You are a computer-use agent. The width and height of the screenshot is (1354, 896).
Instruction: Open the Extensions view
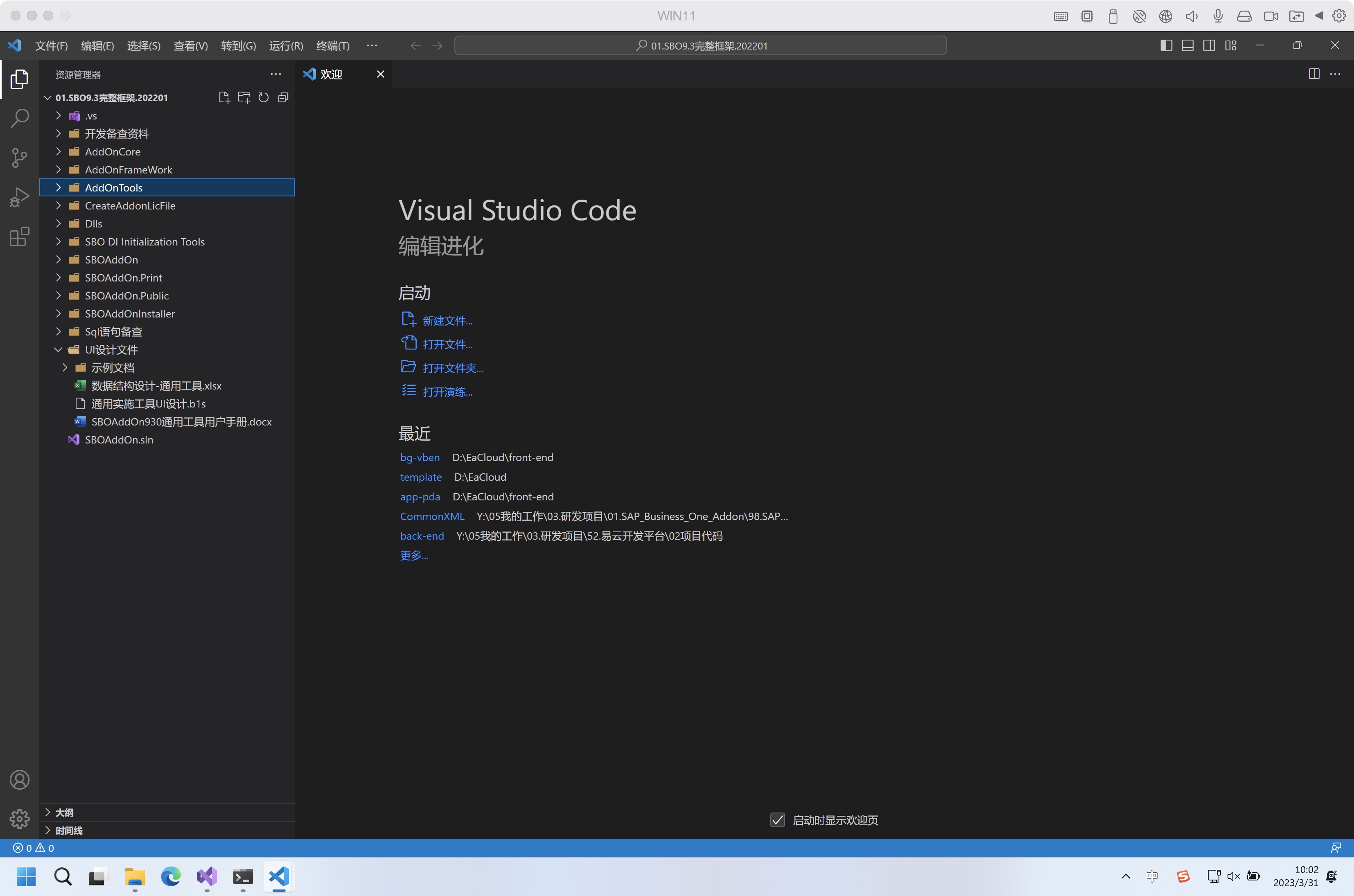coord(19,236)
